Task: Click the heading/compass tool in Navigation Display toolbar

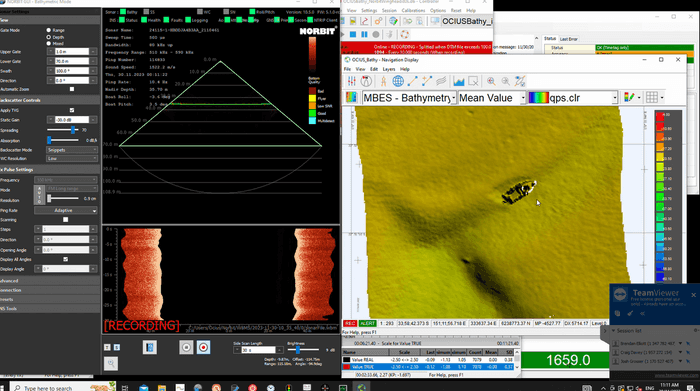Action: point(366,81)
